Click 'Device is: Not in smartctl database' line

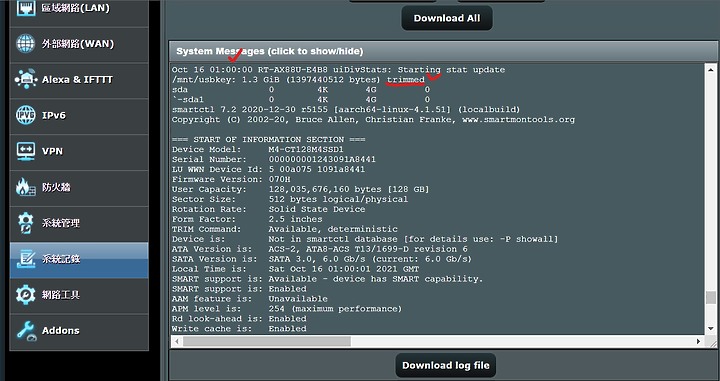click(x=365, y=239)
